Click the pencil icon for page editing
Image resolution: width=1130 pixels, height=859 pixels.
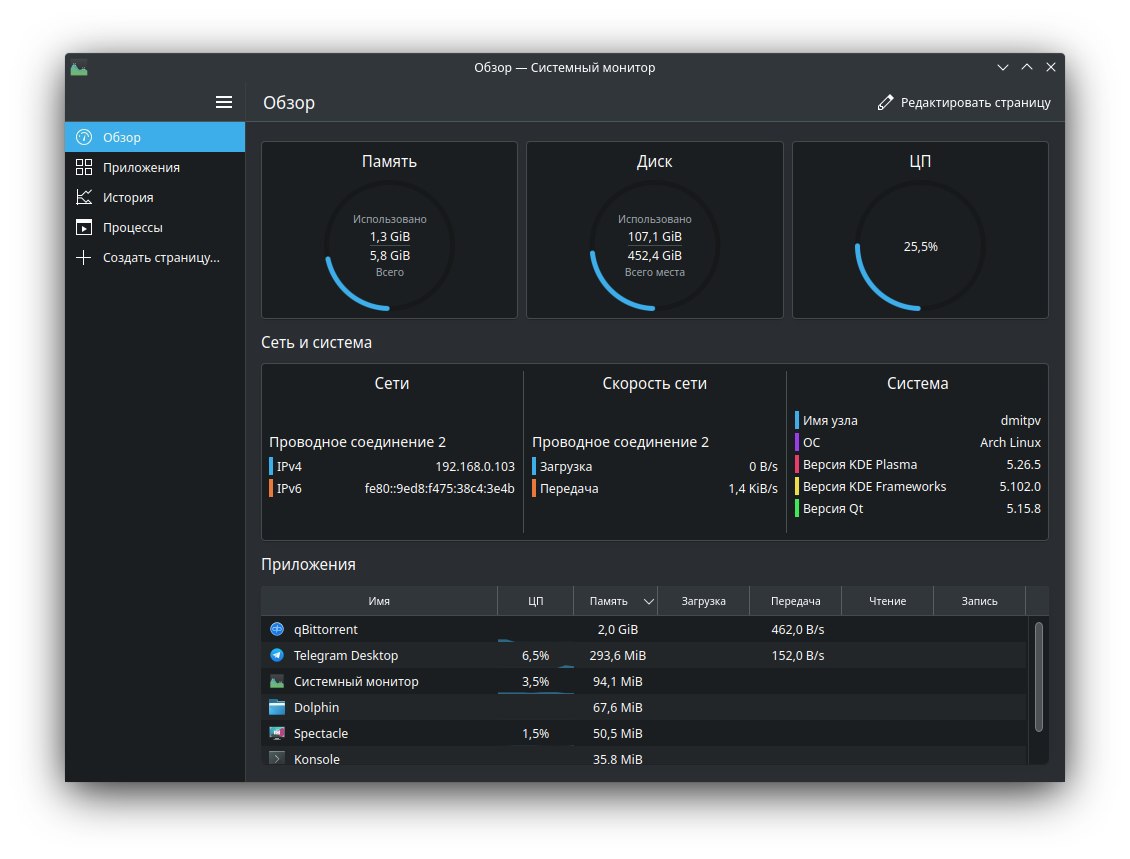coord(885,102)
